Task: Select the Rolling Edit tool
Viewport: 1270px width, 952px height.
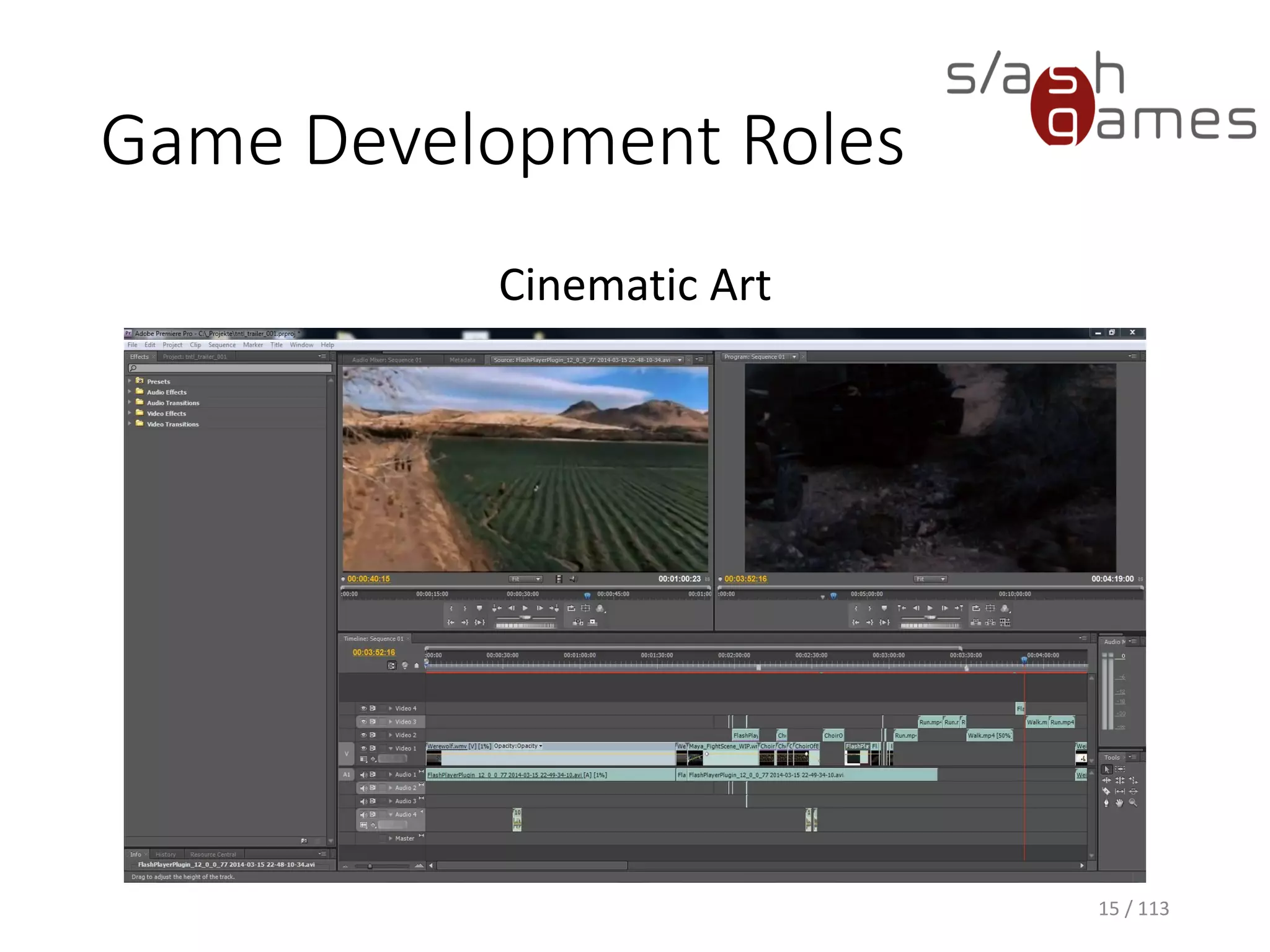Action: point(1120,780)
